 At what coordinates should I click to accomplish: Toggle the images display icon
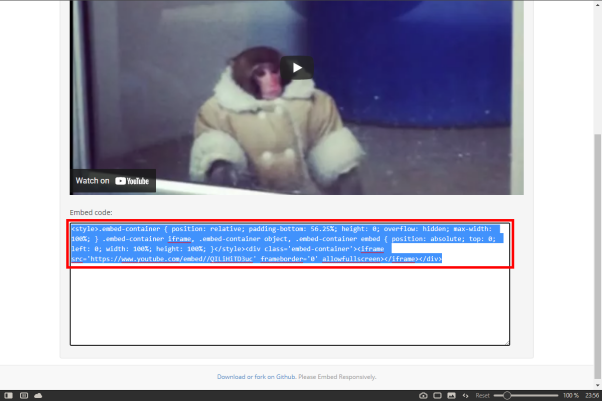click(452, 396)
